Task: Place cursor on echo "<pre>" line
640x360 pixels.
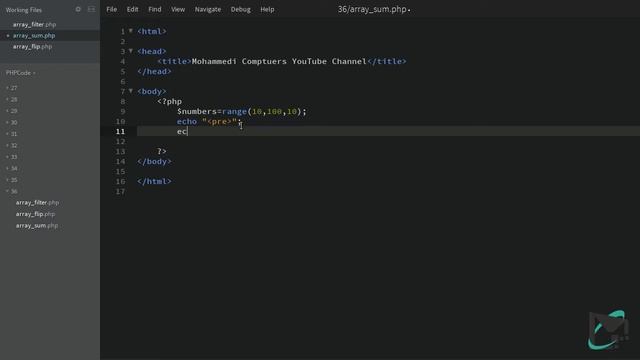Action: [209, 122]
